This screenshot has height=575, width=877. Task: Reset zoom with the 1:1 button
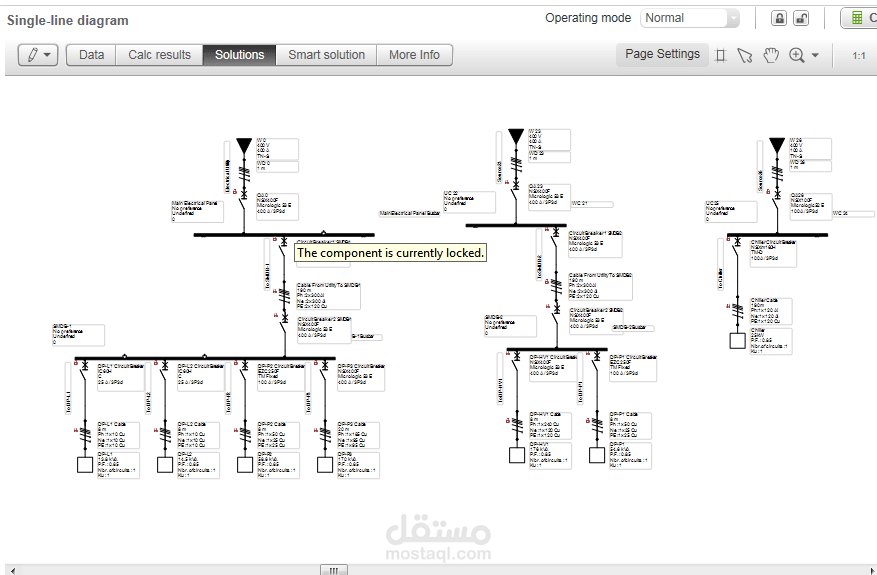click(859, 55)
